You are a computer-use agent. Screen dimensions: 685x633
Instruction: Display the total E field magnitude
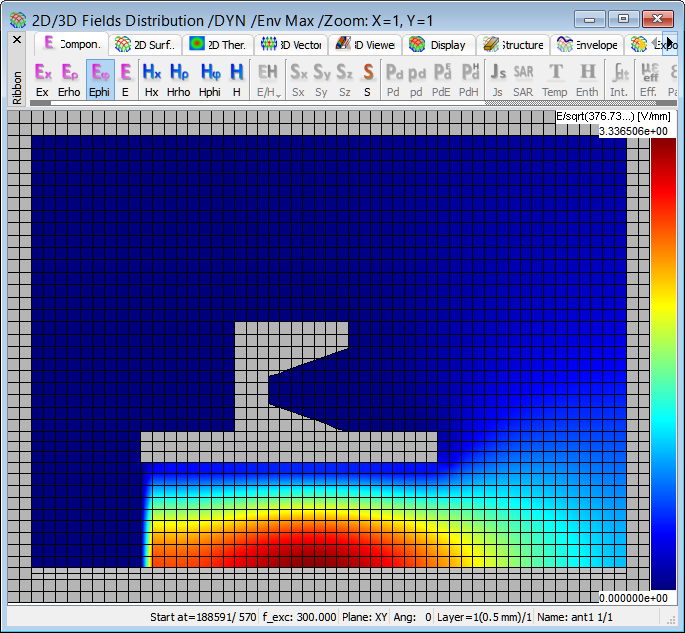click(125, 73)
